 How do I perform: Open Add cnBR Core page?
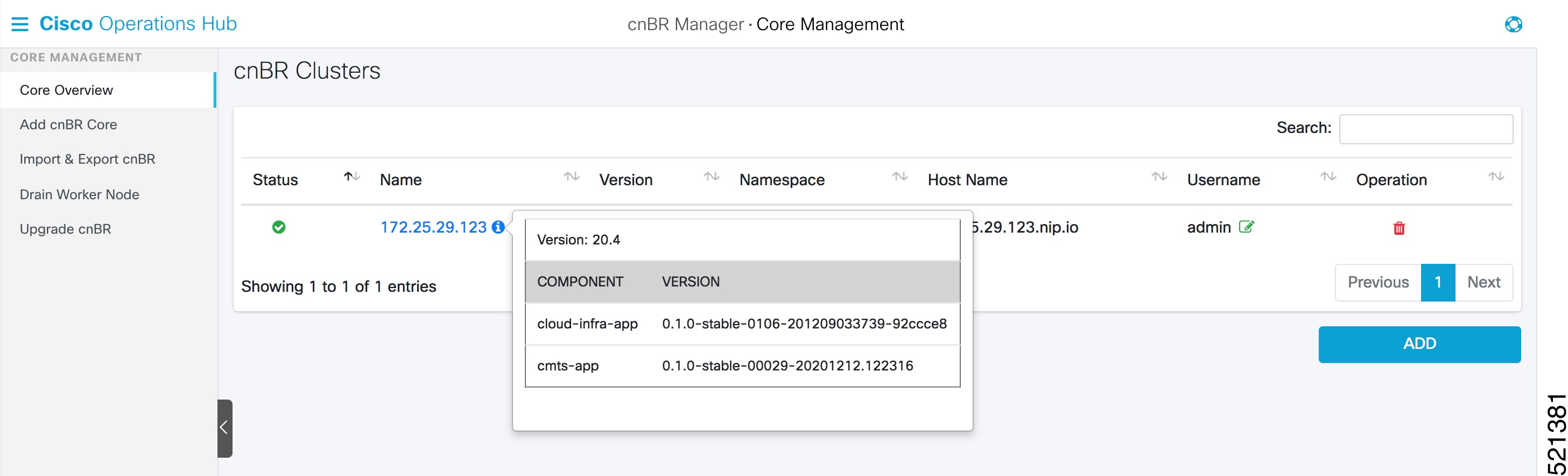[x=68, y=125]
